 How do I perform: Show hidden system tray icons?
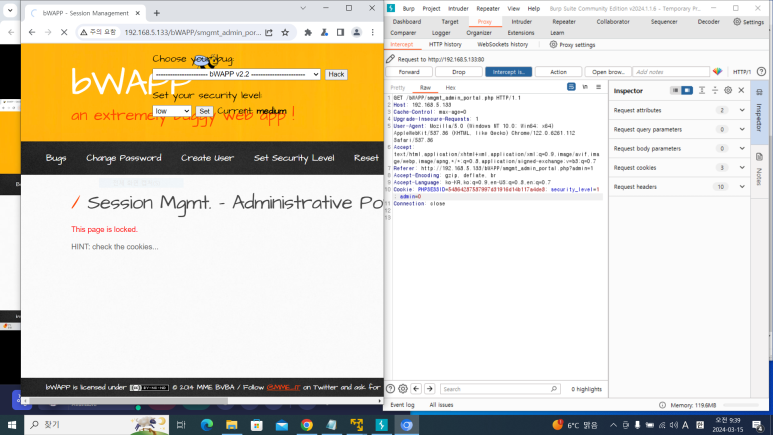(613, 425)
